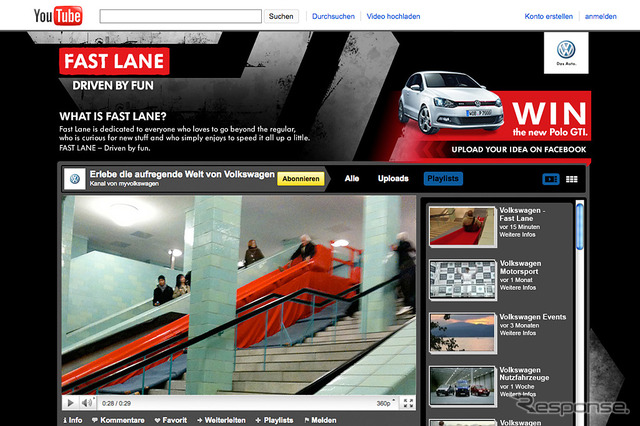Click Weitere Infos under Volkswagen Motorsport
640x426 pixels.
click(x=518, y=288)
